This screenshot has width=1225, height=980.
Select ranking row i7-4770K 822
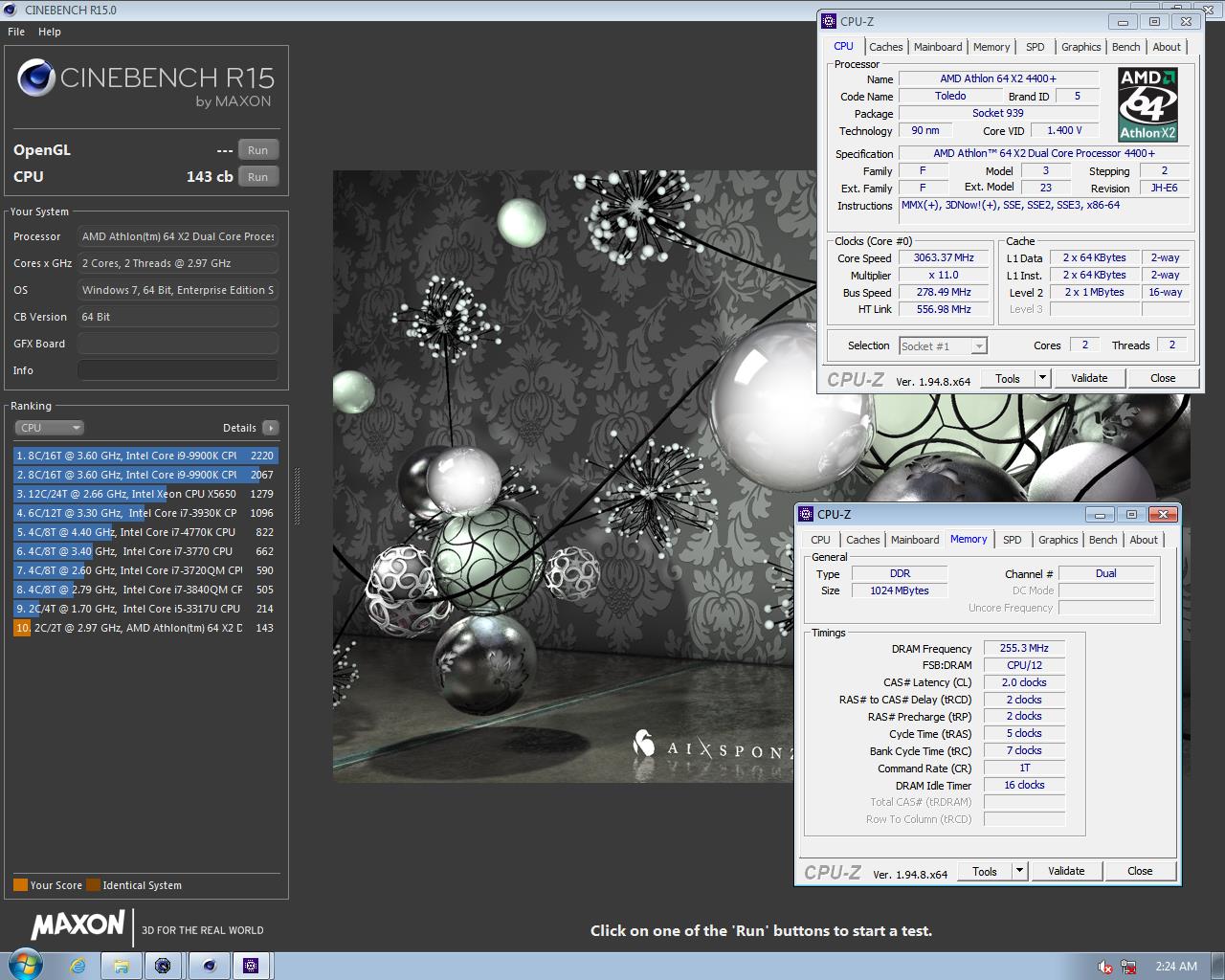click(145, 532)
